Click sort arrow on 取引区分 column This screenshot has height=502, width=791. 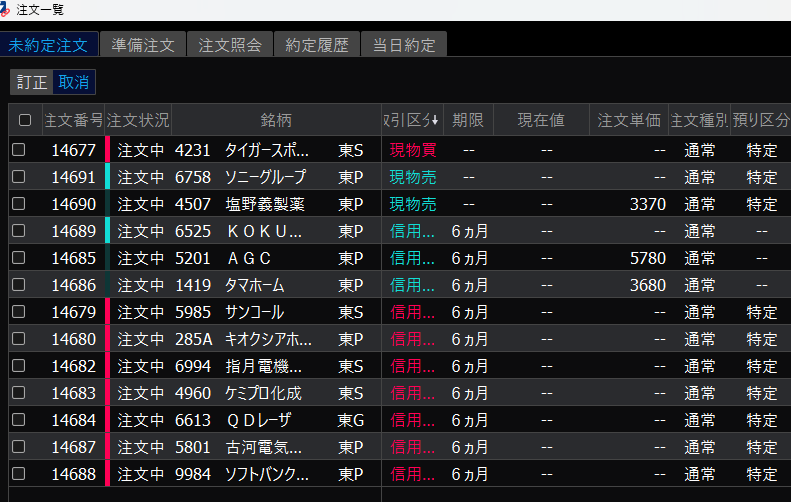434,120
